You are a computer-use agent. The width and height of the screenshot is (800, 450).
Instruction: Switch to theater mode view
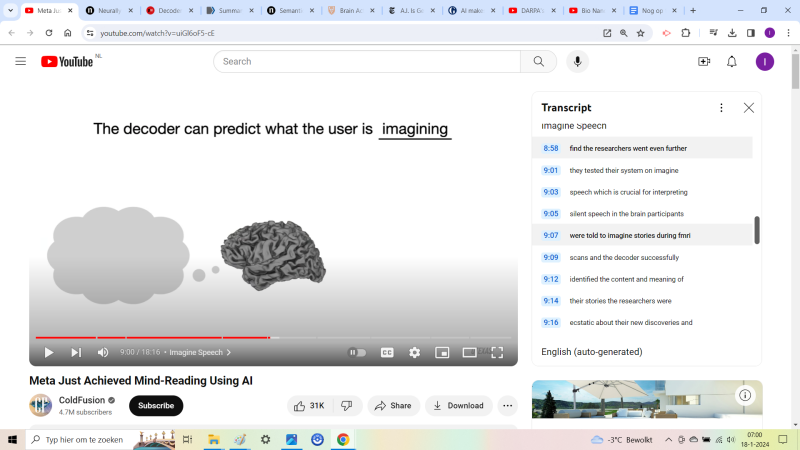pos(469,352)
